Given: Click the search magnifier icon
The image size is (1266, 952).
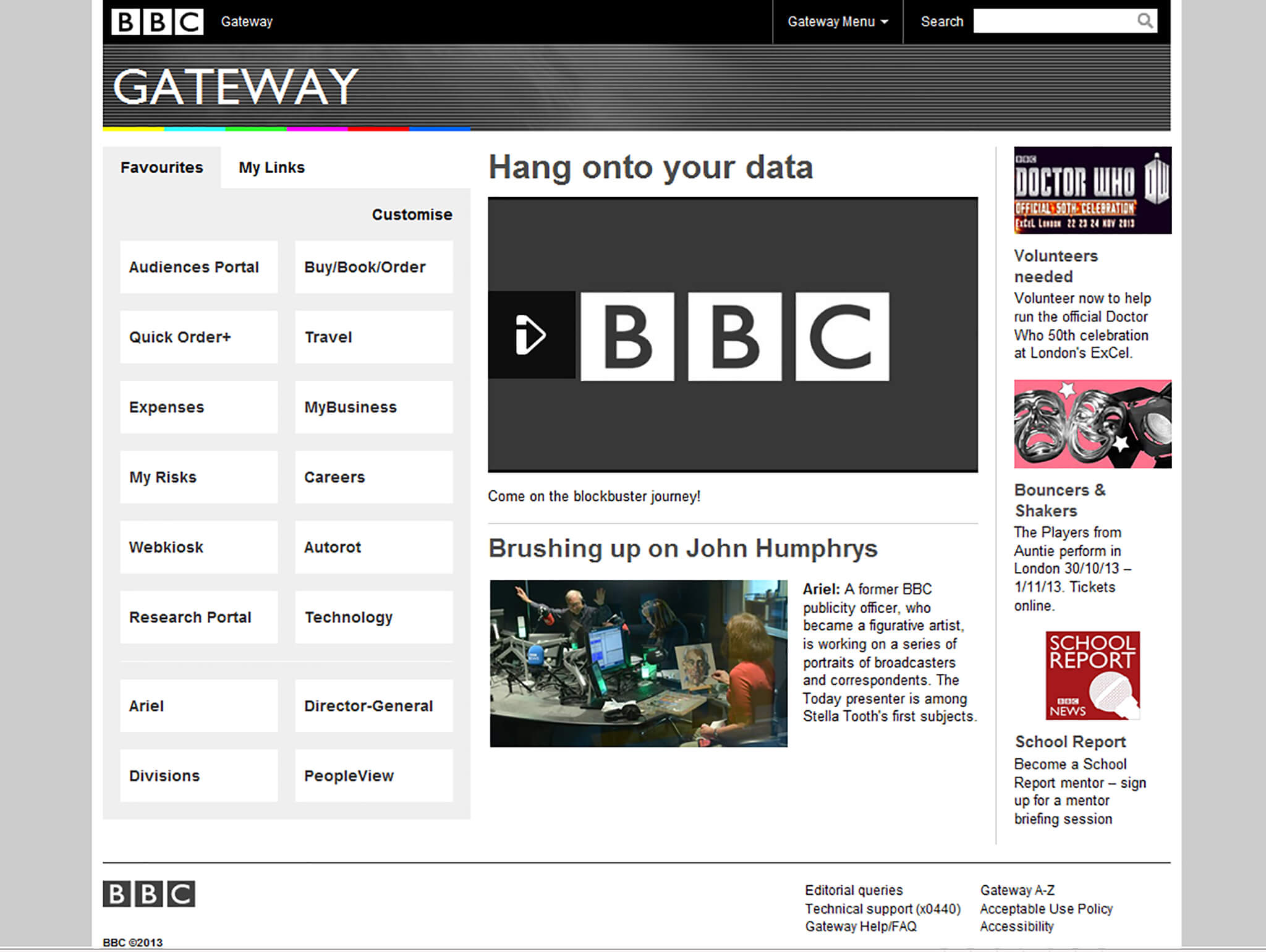Looking at the screenshot, I should [1145, 21].
